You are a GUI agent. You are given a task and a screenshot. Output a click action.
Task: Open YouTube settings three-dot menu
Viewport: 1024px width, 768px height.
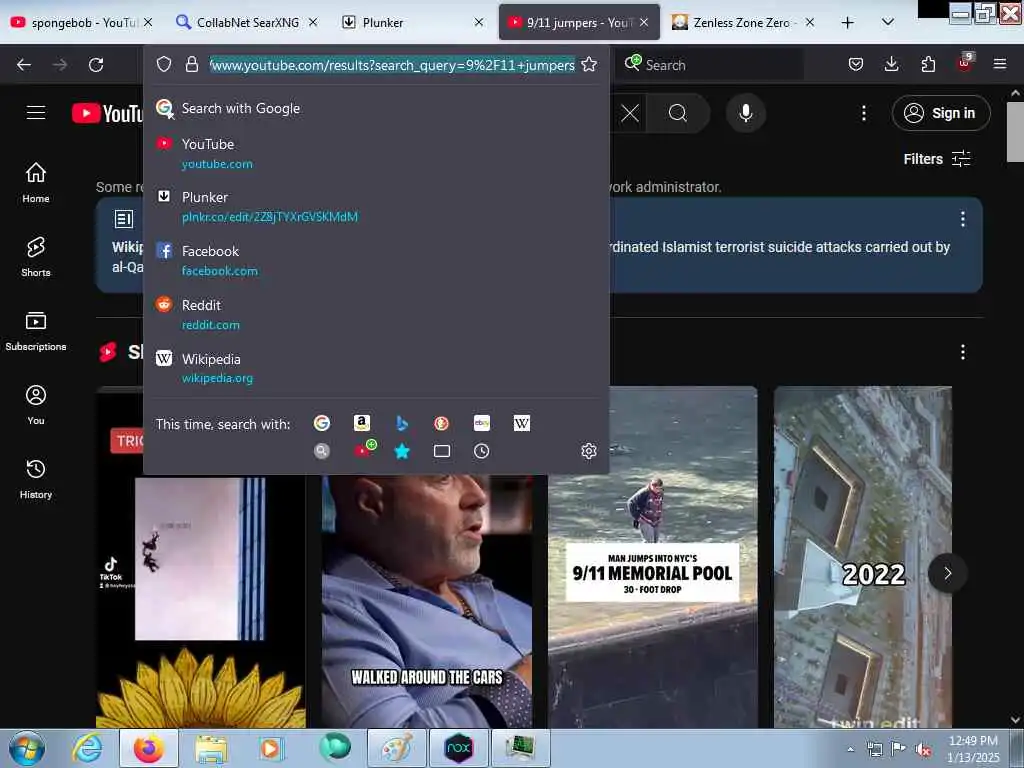(863, 113)
